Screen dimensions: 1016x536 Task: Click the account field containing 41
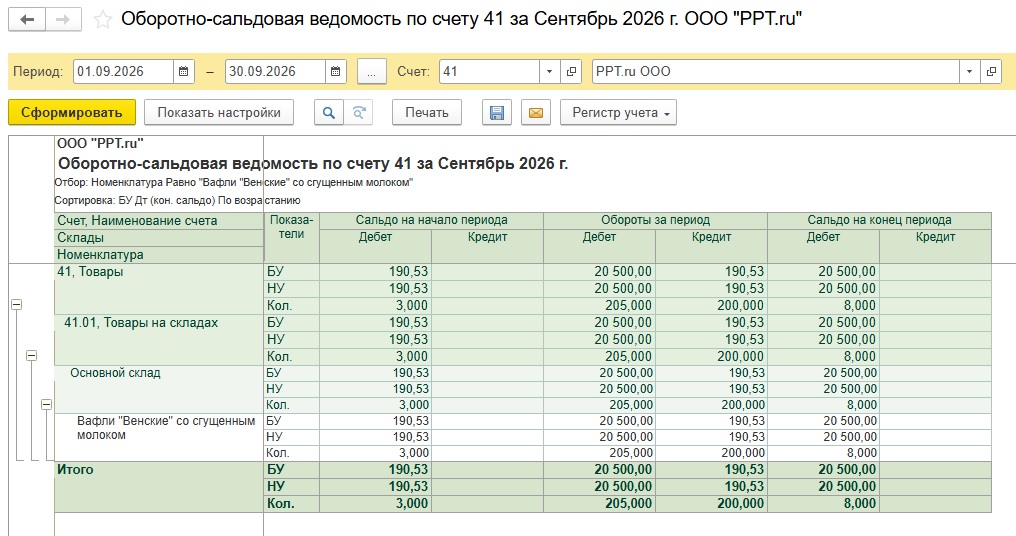489,71
